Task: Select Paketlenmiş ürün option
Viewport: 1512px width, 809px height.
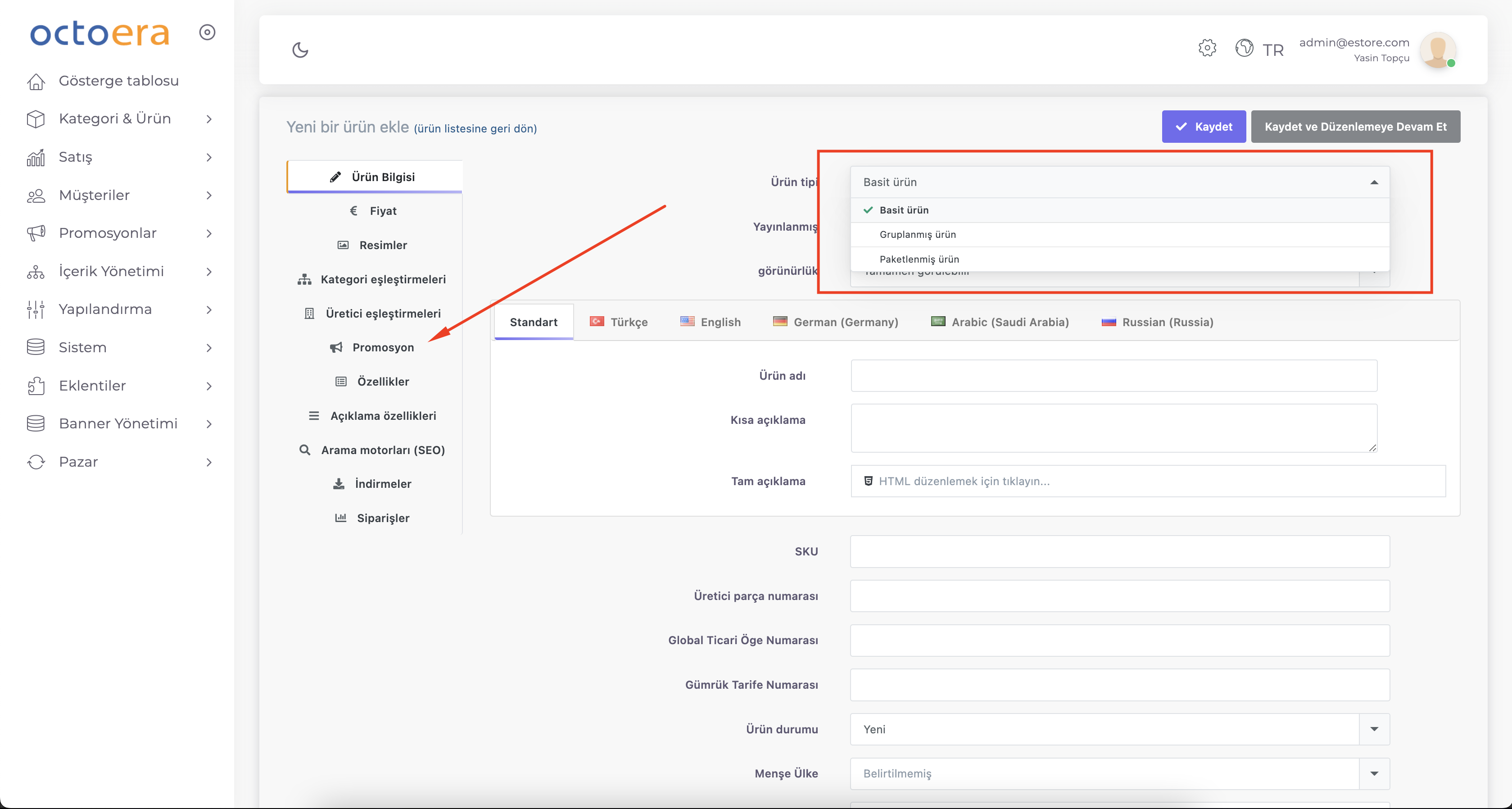Action: coord(919,259)
